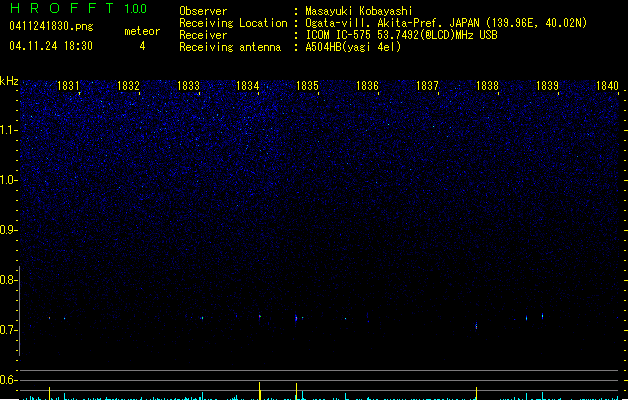
Task: Click the kHz axis unit label
Action: 9,81
